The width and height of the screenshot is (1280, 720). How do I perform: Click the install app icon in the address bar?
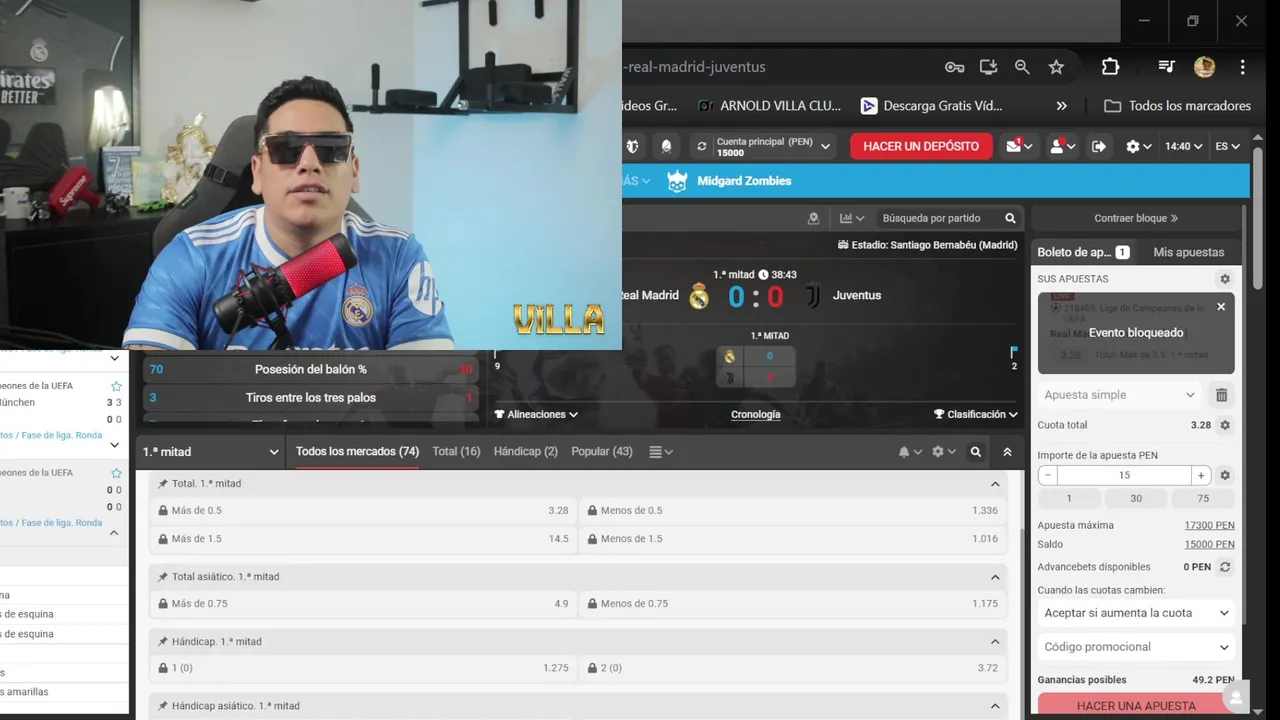pos(988,67)
